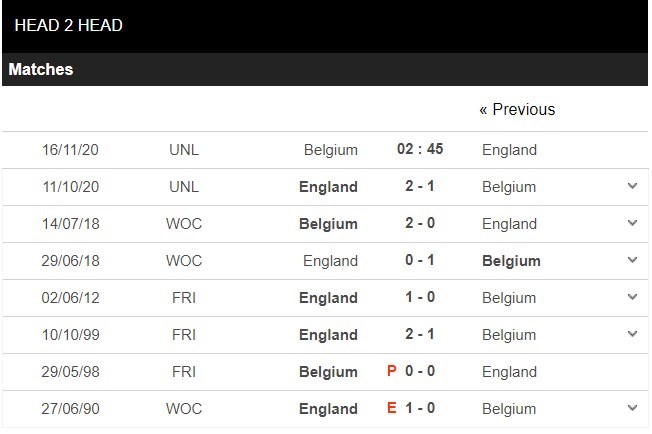652x434 pixels.
Task: Click the 2 - 0 score from 14/07/18
Action: pos(420,224)
